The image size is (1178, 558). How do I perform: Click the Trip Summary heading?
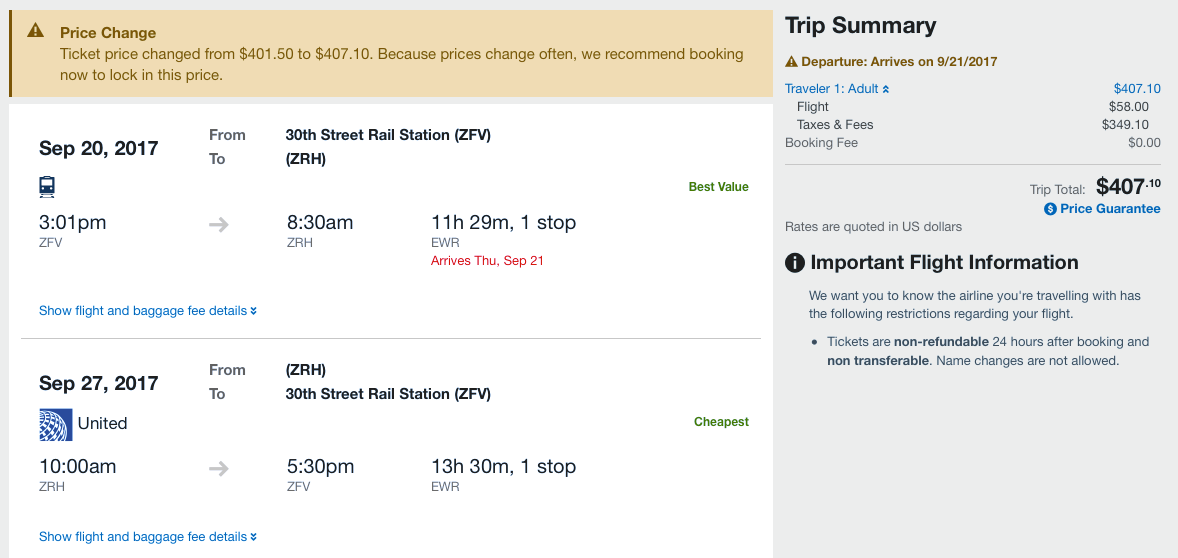[860, 26]
